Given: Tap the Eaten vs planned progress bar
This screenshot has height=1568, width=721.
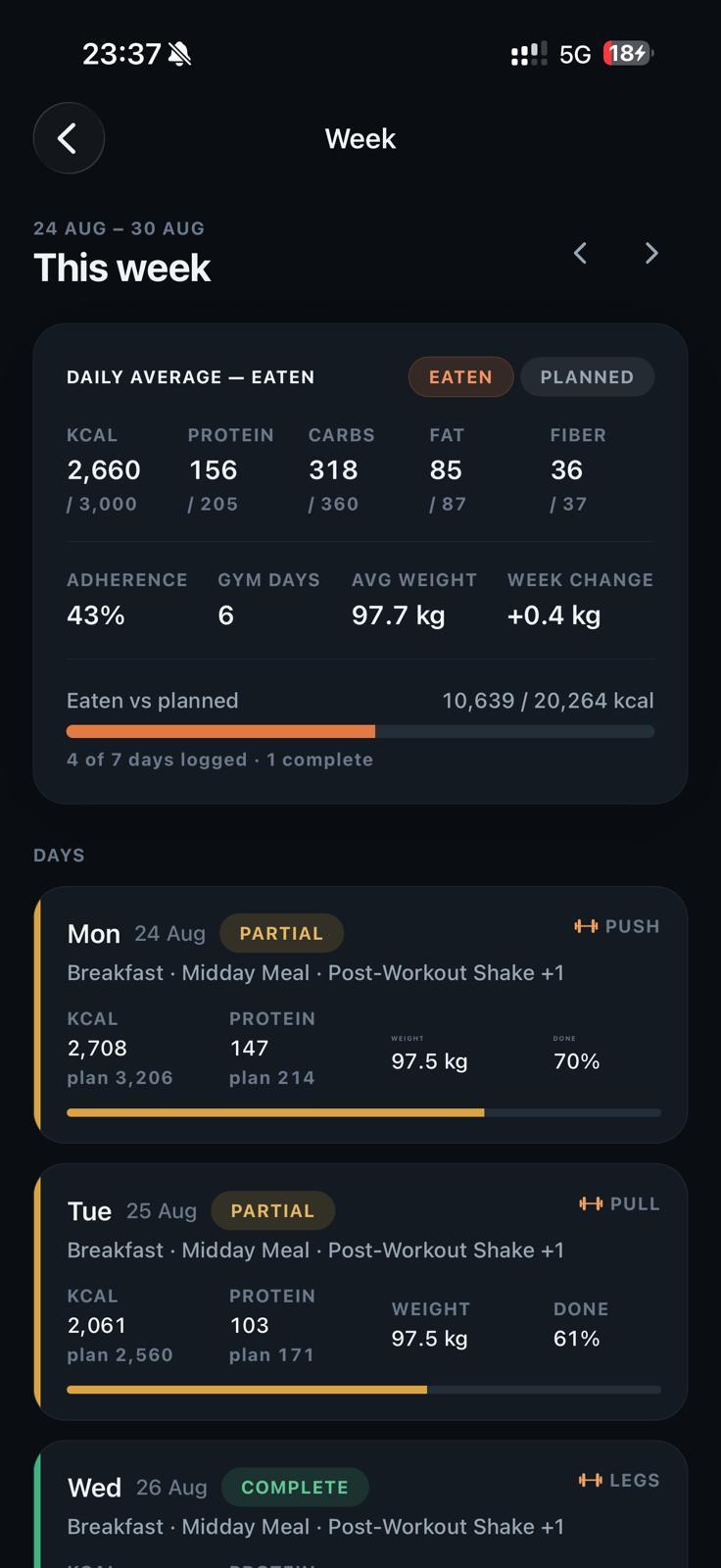Looking at the screenshot, I should click(x=360, y=731).
